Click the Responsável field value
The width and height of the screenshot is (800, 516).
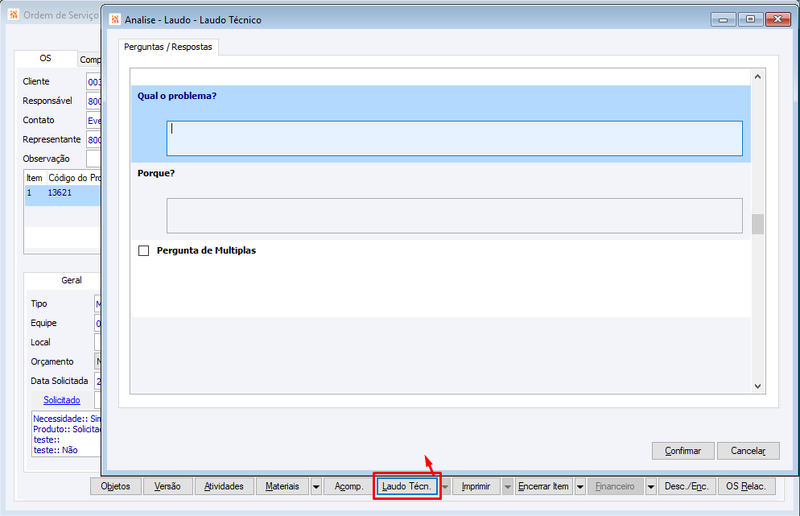point(94,101)
